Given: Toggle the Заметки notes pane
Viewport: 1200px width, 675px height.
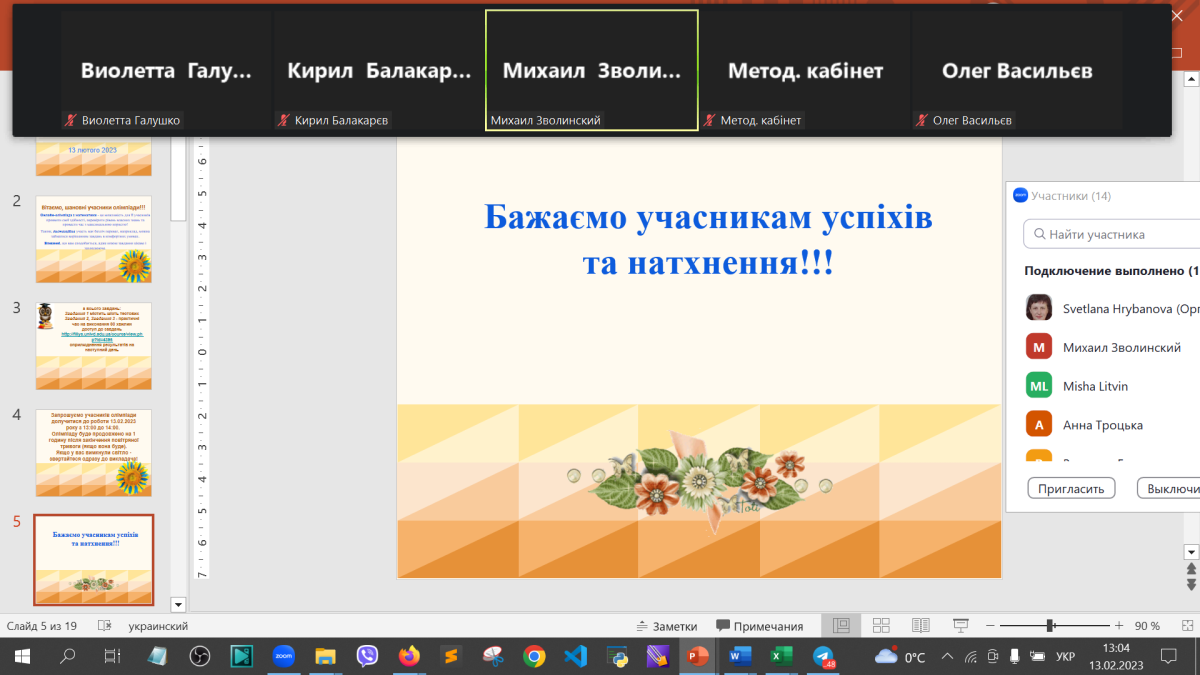Looking at the screenshot, I should [666, 626].
